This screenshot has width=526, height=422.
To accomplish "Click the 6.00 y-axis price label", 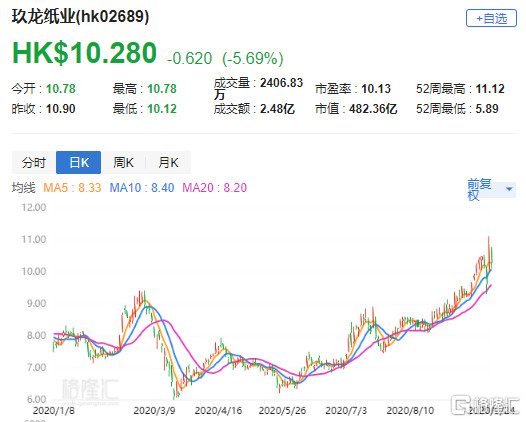I will 36,400.
